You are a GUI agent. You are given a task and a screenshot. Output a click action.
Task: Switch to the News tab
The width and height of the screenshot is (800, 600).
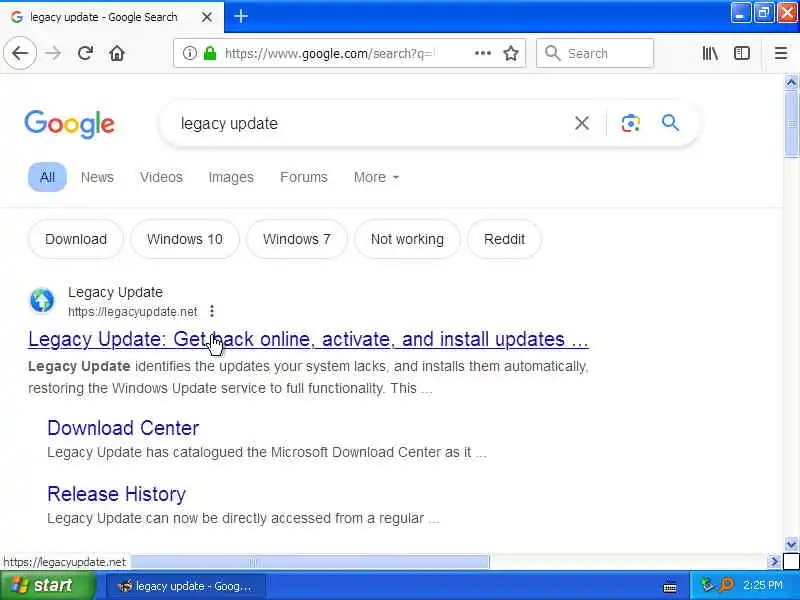point(97,177)
